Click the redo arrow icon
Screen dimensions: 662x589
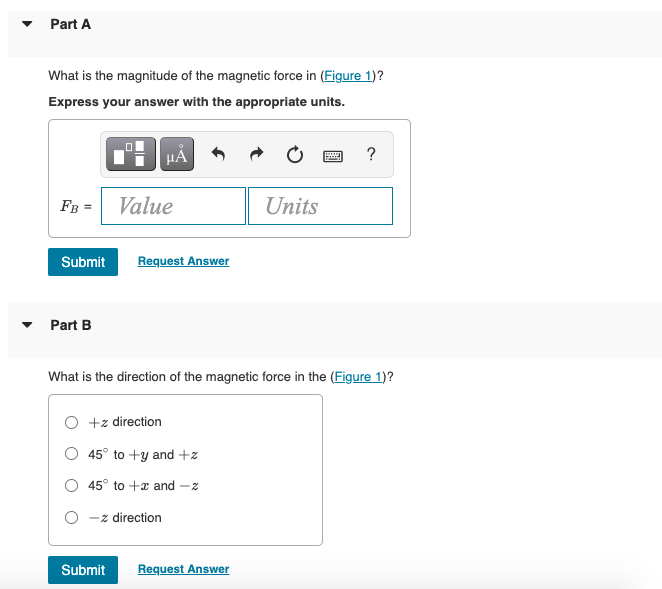click(256, 154)
